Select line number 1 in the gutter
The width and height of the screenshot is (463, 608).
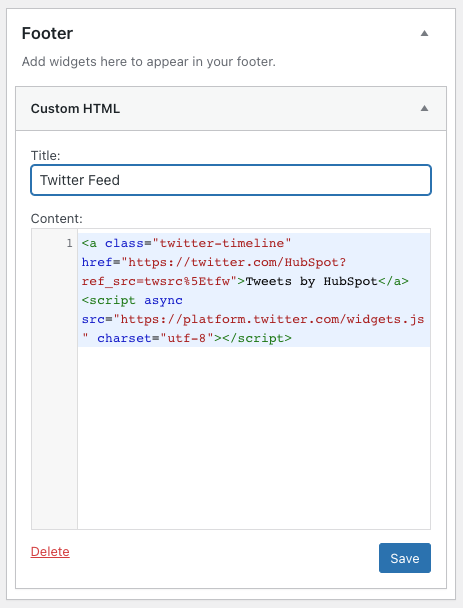pyautogui.click(x=69, y=243)
